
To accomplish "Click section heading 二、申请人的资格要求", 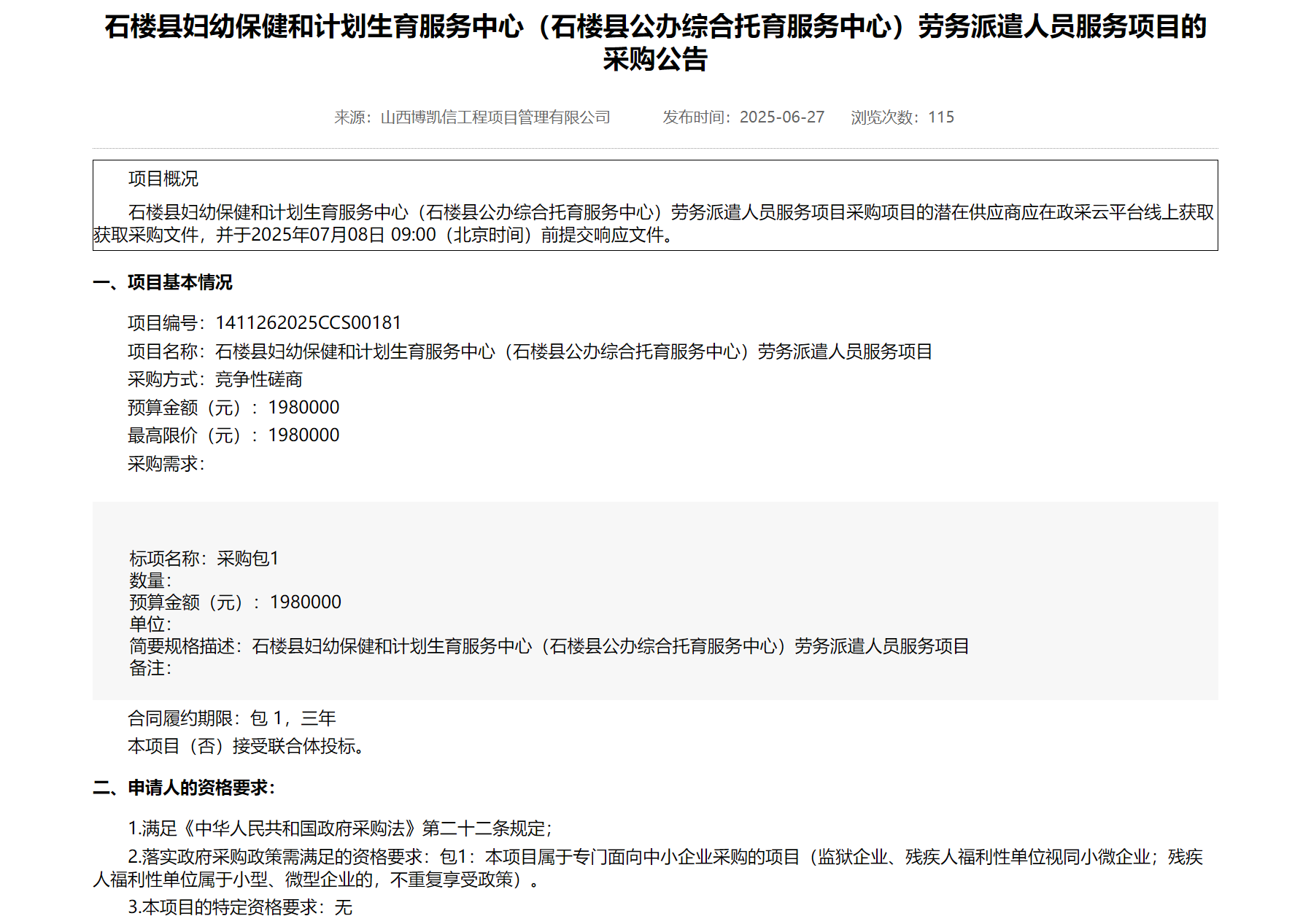I will (x=184, y=788).
